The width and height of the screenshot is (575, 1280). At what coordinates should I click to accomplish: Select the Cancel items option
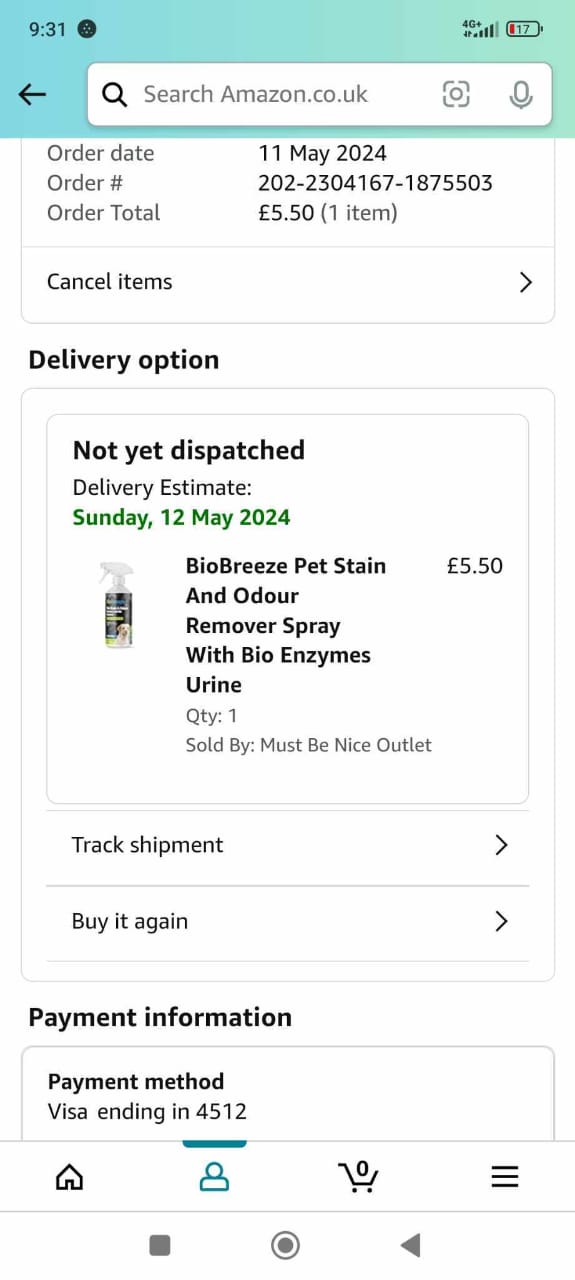[x=288, y=282]
